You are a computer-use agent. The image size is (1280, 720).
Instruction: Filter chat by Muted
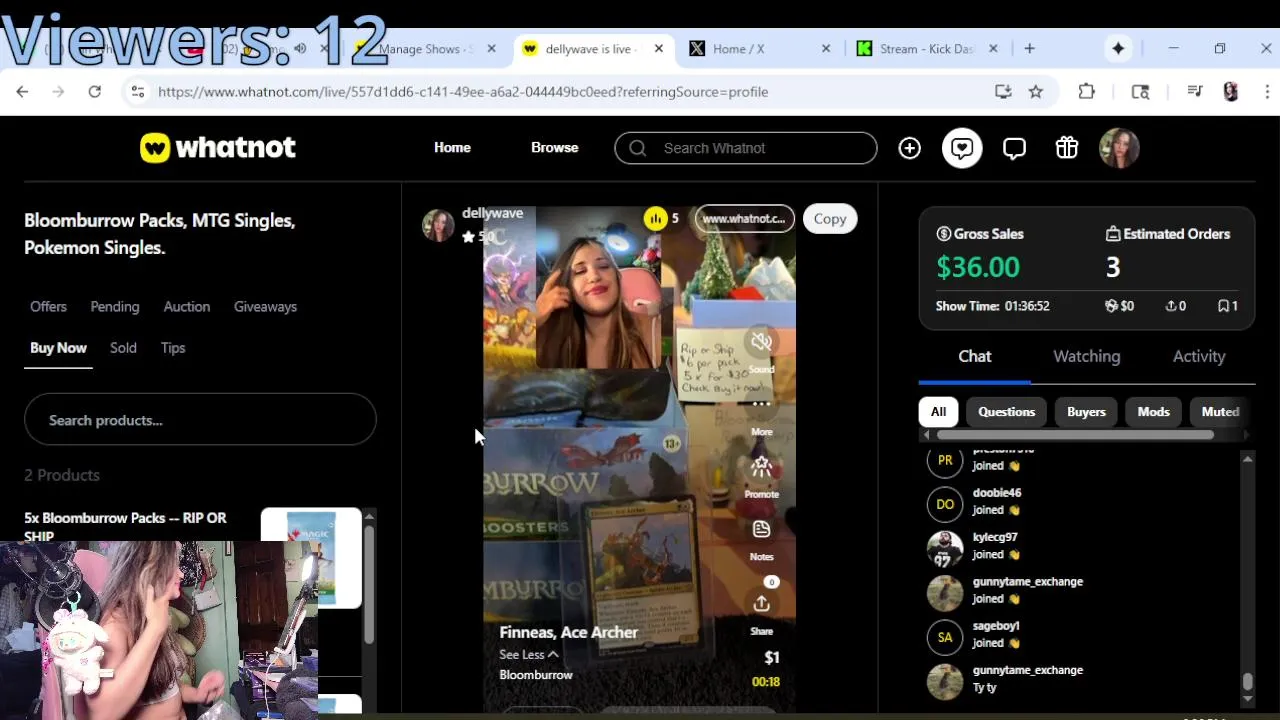coord(1220,412)
